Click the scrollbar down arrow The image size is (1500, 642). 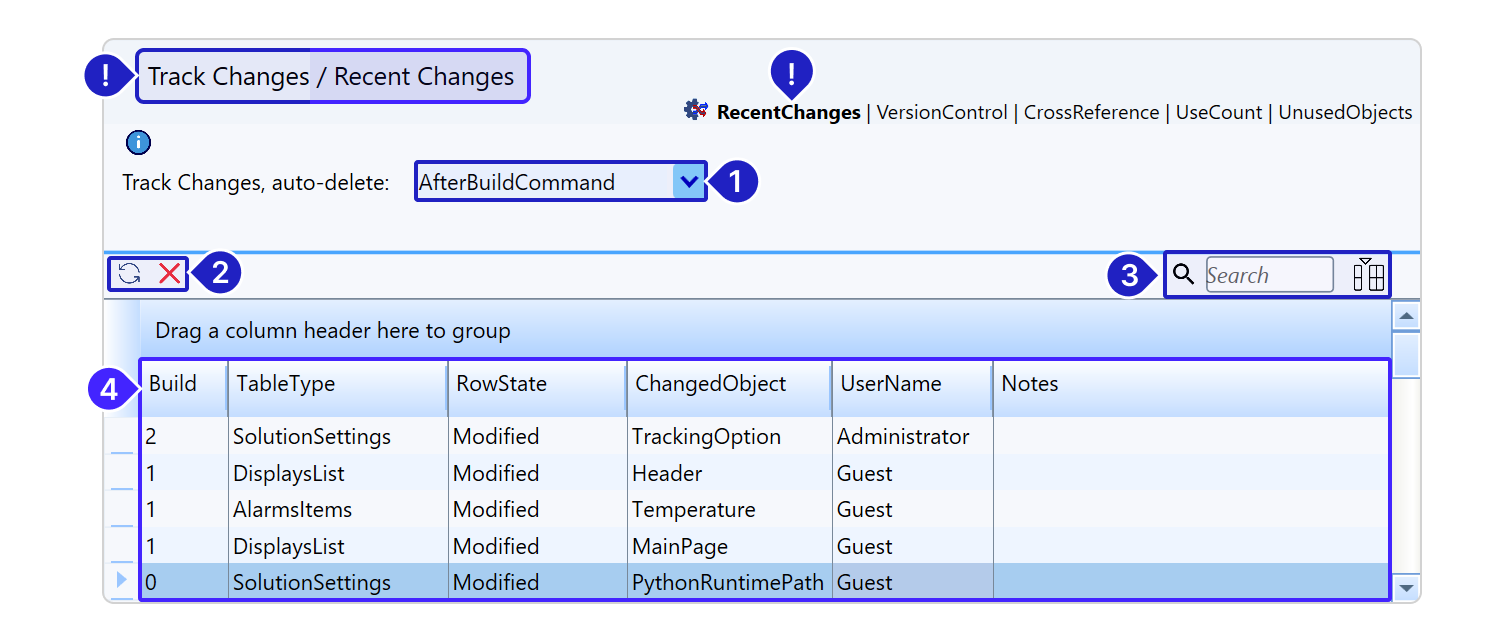tap(1406, 588)
